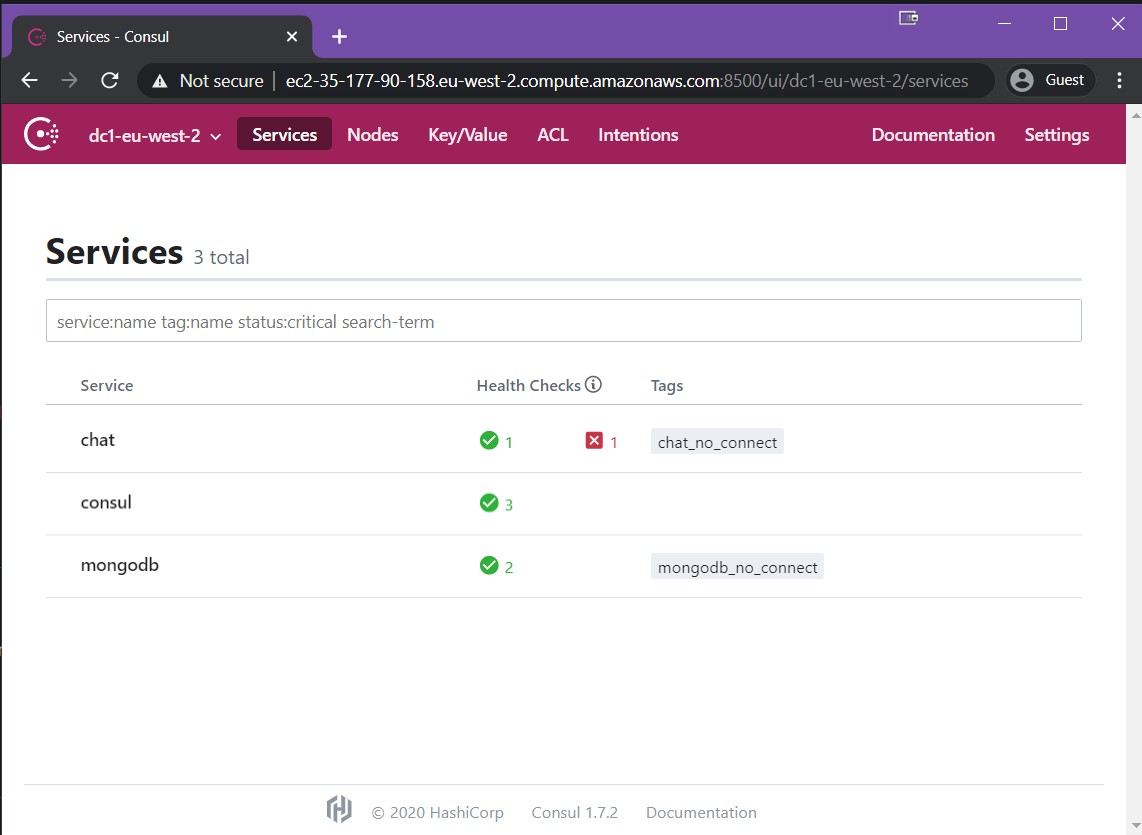
Task: Expand the dc1-eu-west-2 datacenter dropdown
Action: 154,136
